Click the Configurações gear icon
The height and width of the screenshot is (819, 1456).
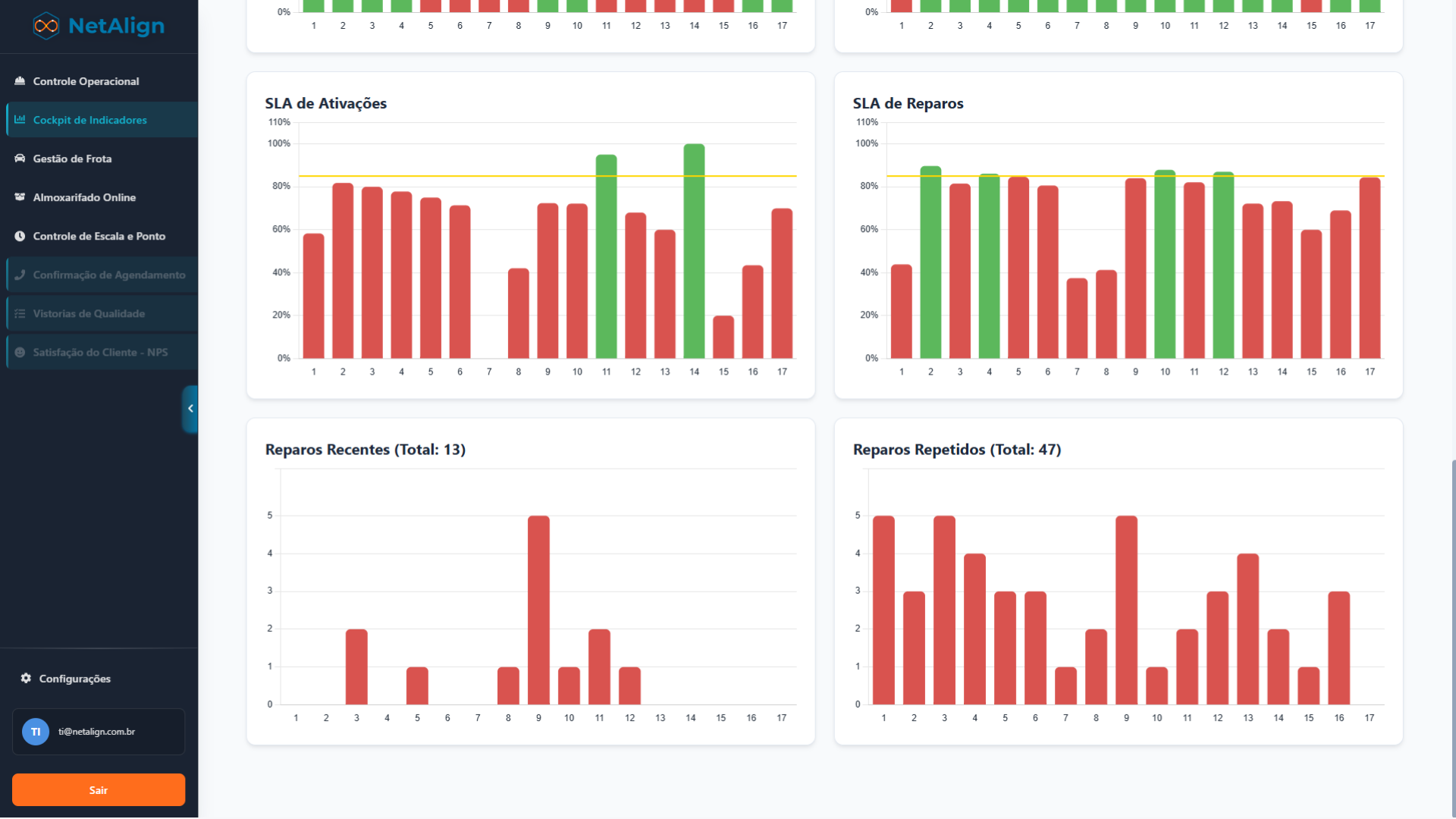[26, 678]
